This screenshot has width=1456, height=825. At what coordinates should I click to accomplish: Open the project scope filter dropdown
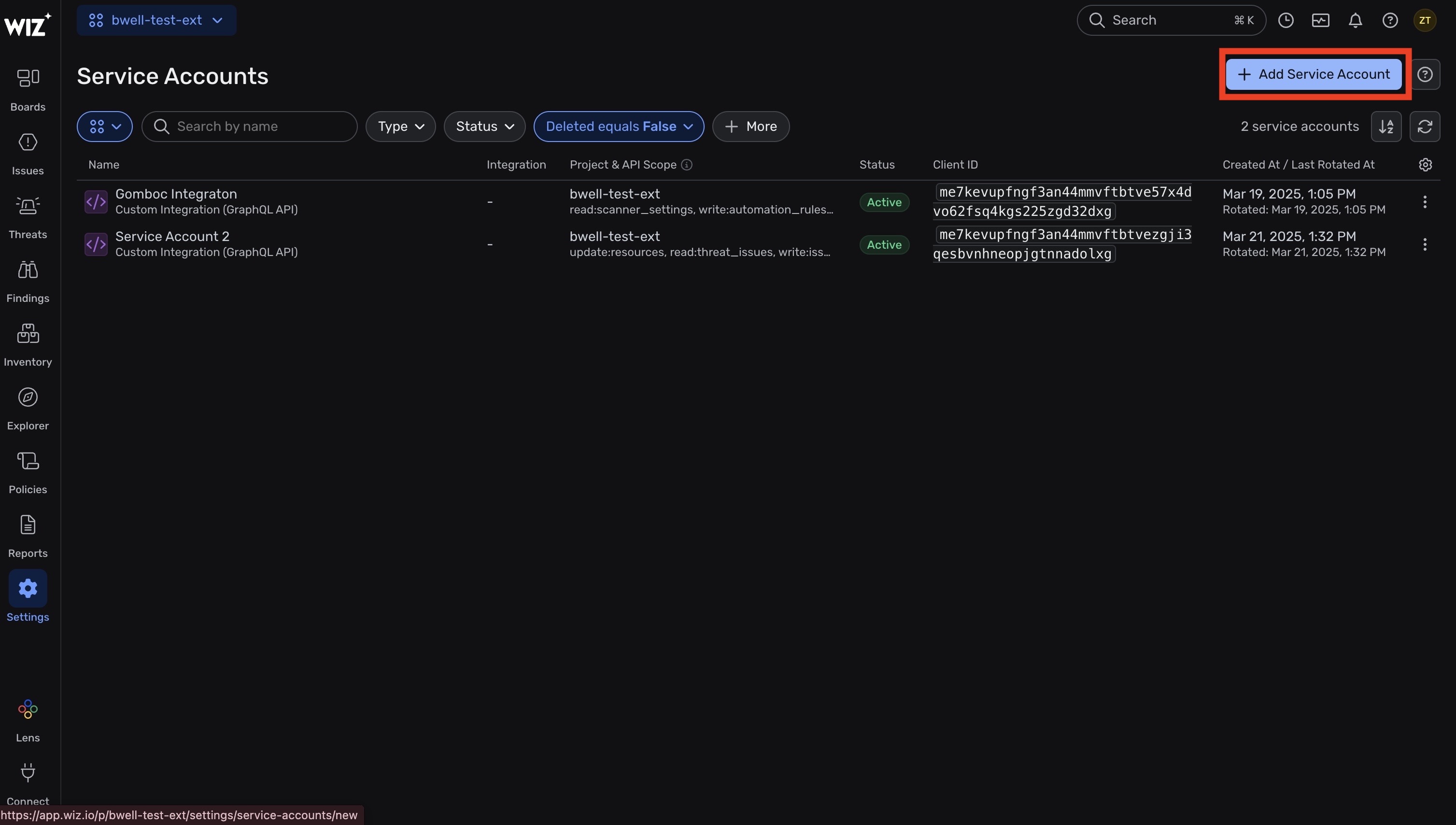pyautogui.click(x=105, y=127)
